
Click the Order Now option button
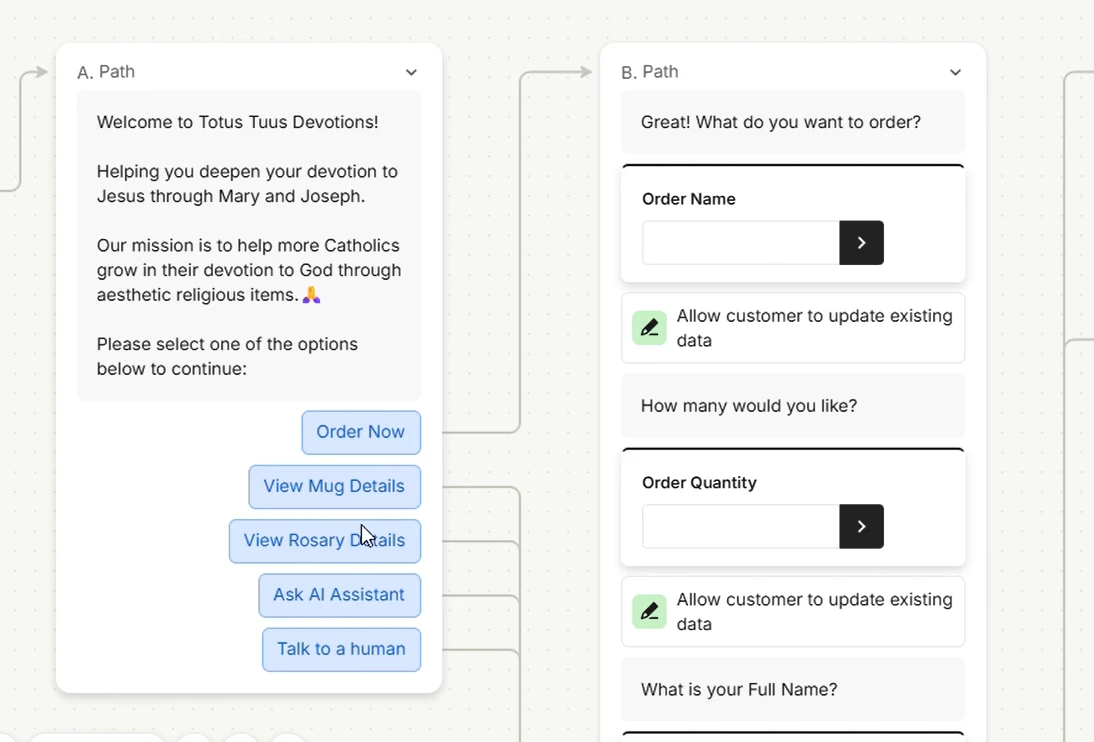click(360, 432)
